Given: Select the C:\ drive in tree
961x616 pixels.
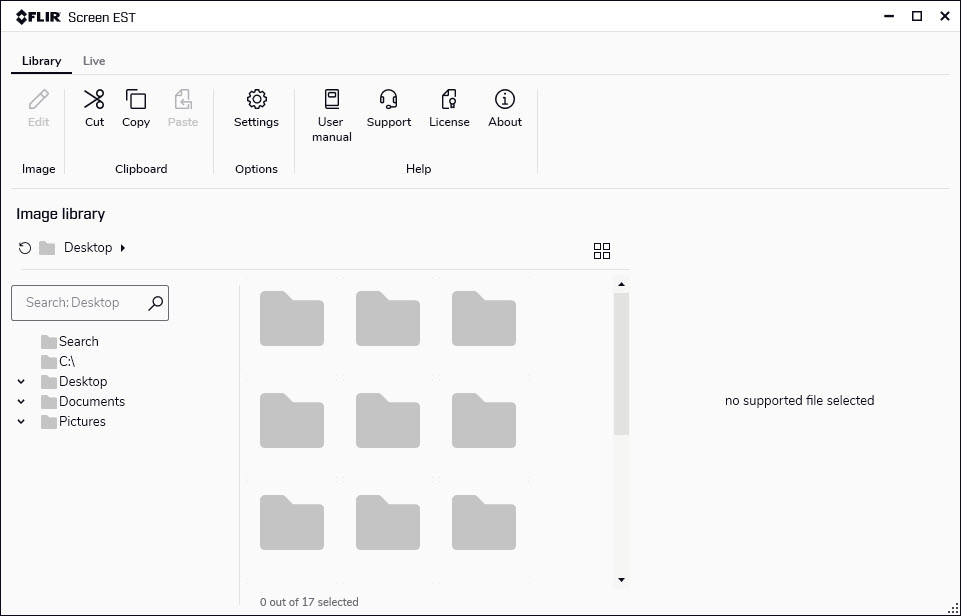Looking at the screenshot, I should (66, 362).
